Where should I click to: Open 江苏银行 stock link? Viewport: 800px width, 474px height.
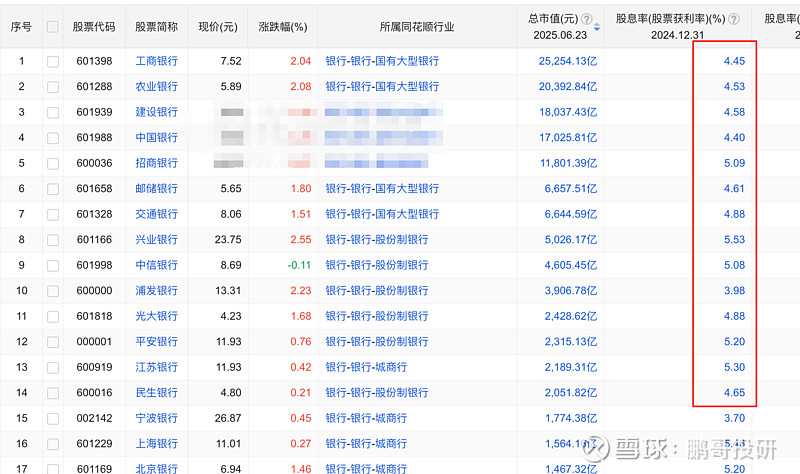coord(156,367)
